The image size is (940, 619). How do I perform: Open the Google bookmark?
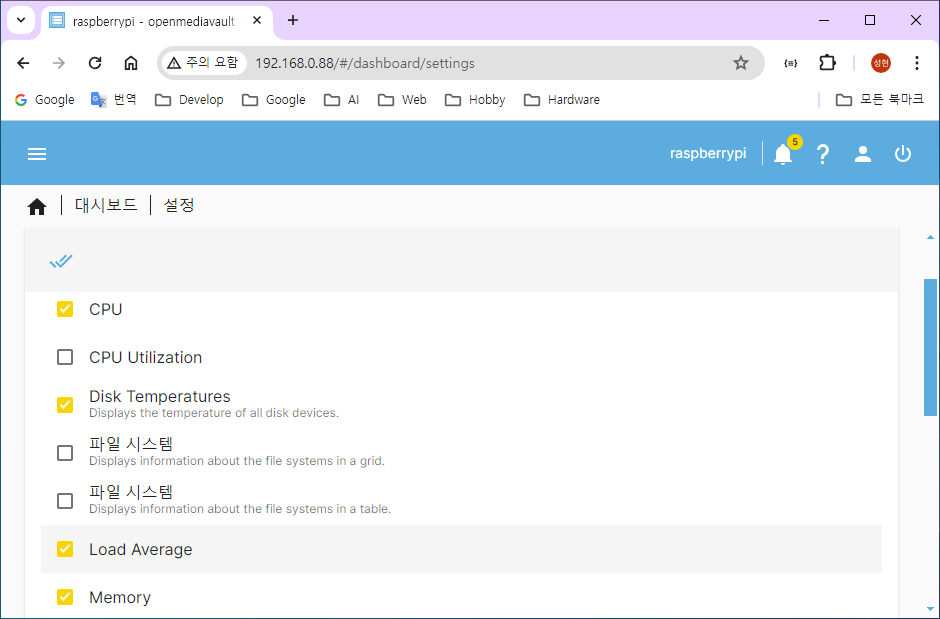tap(44, 99)
